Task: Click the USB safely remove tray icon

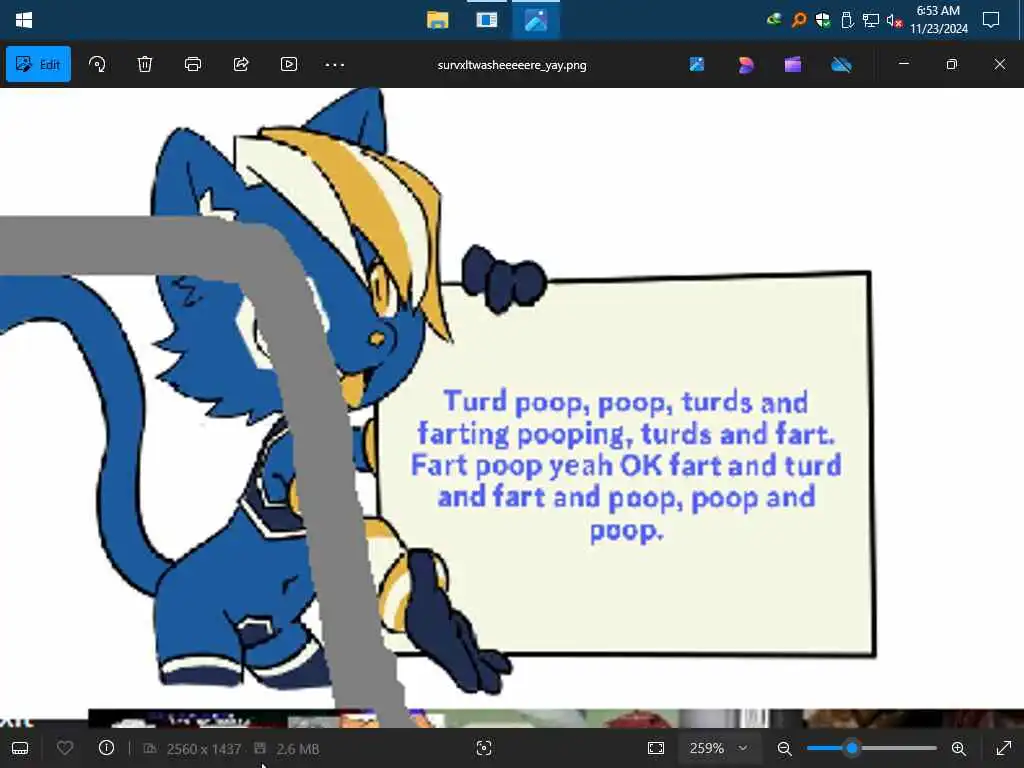Action: 847,20
